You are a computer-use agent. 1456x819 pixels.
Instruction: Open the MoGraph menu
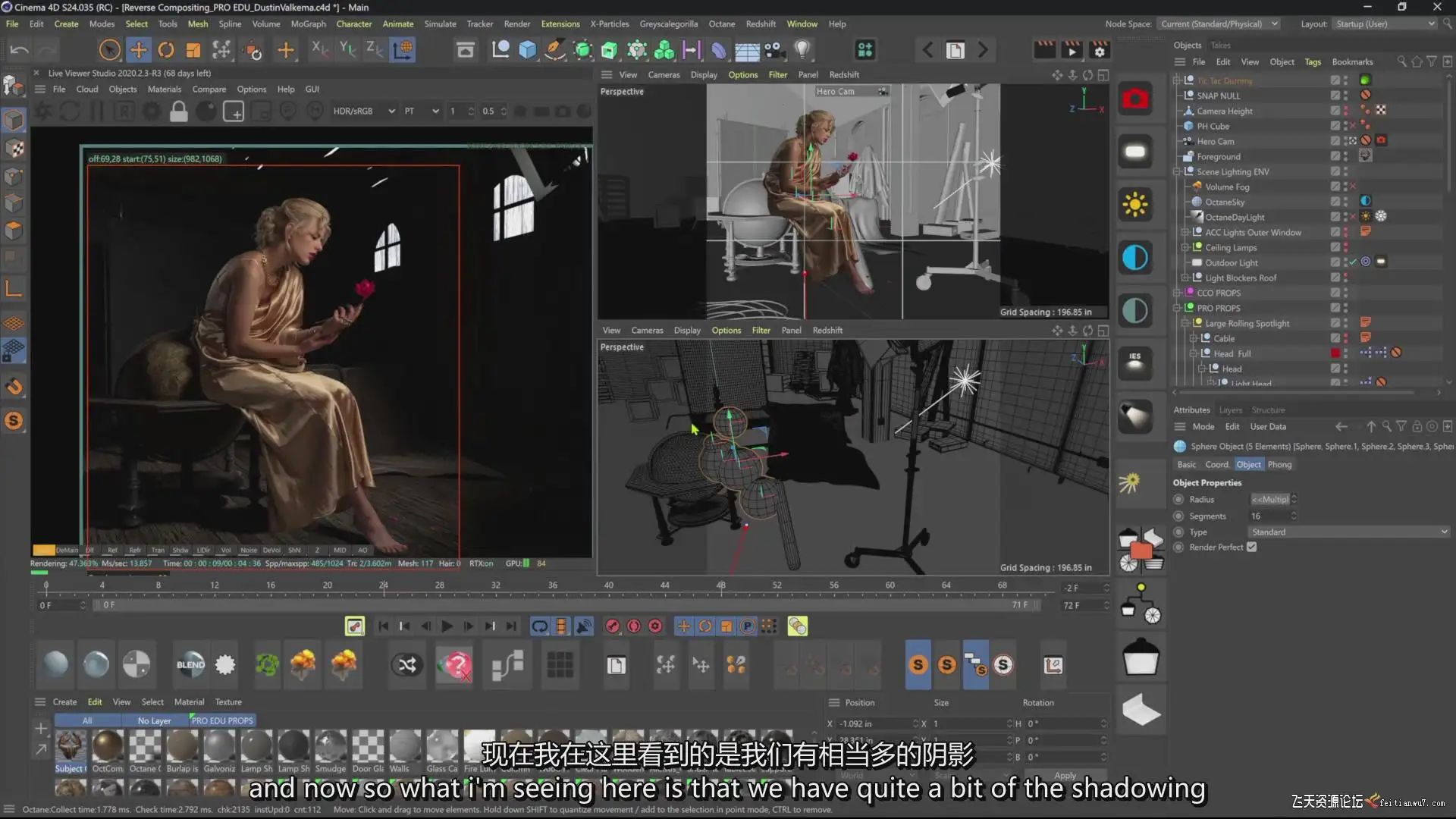tap(308, 24)
